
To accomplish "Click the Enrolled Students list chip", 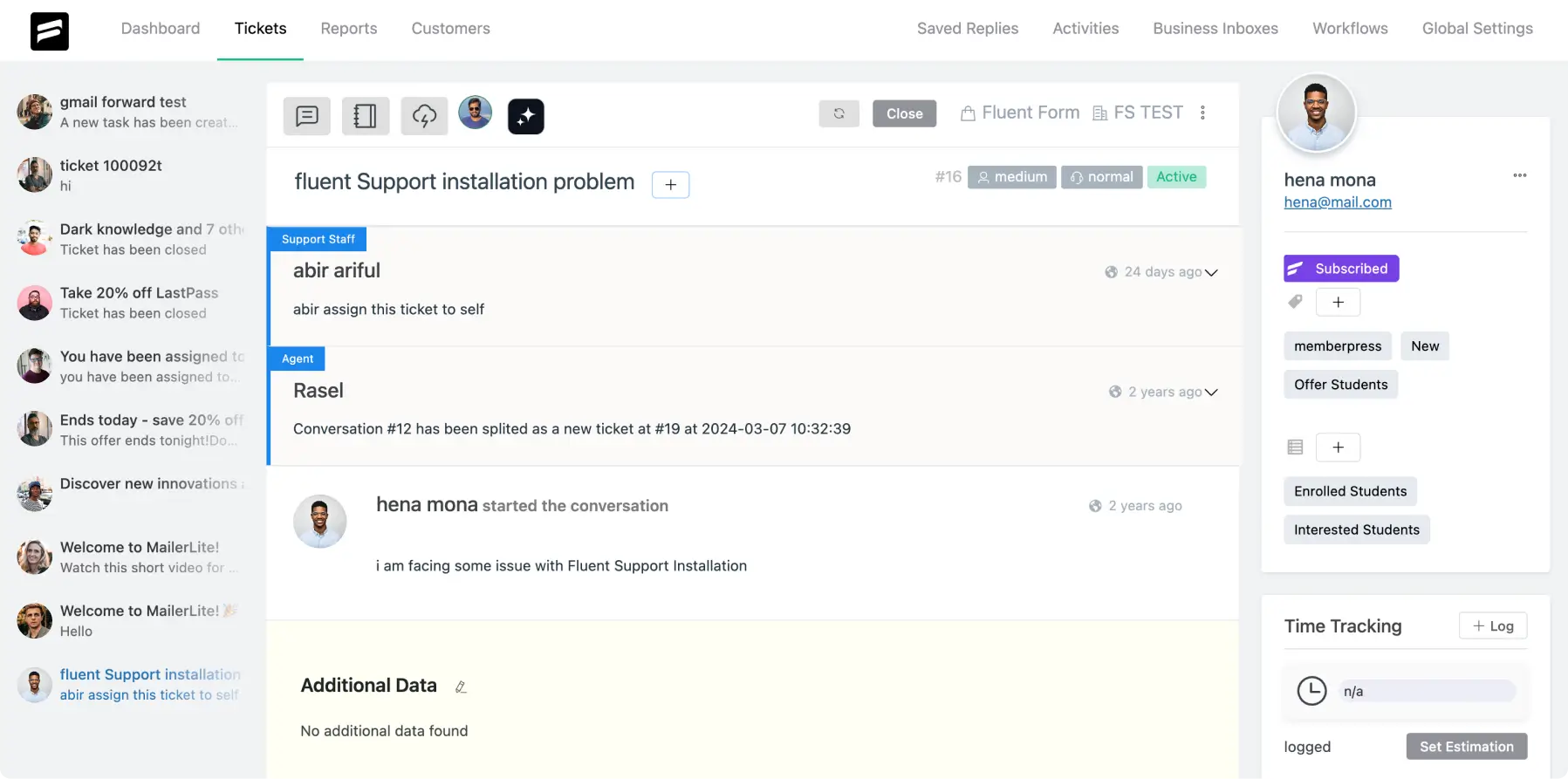I will point(1351,492).
